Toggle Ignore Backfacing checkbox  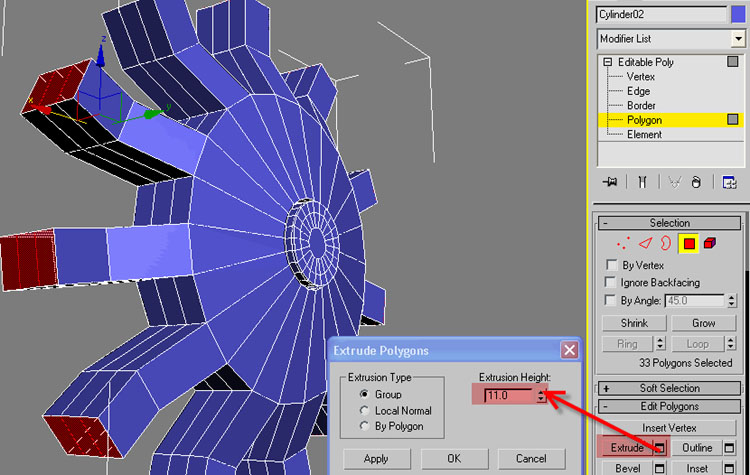point(612,282)
